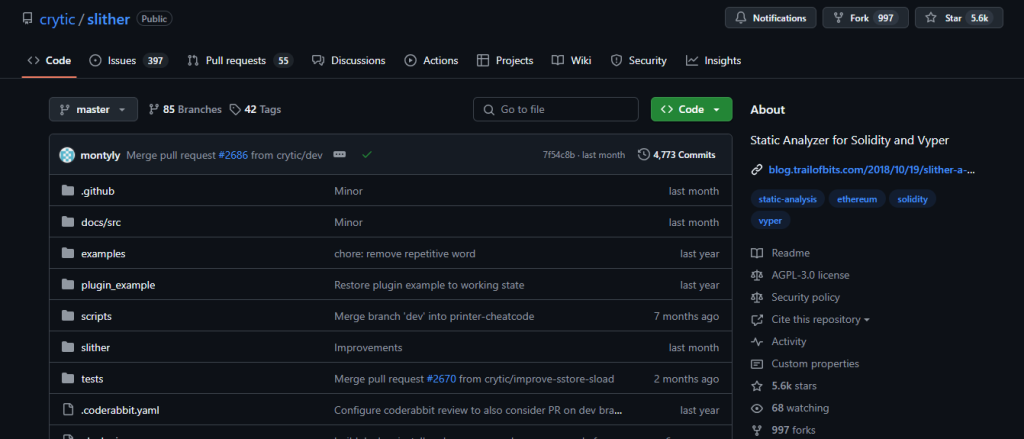
Task: Click the commit history clock icon
Action: (x=644, y=155)
